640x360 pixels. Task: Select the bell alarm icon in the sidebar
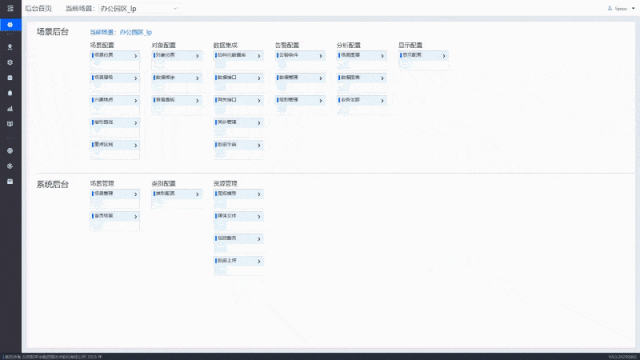point(10,93)
